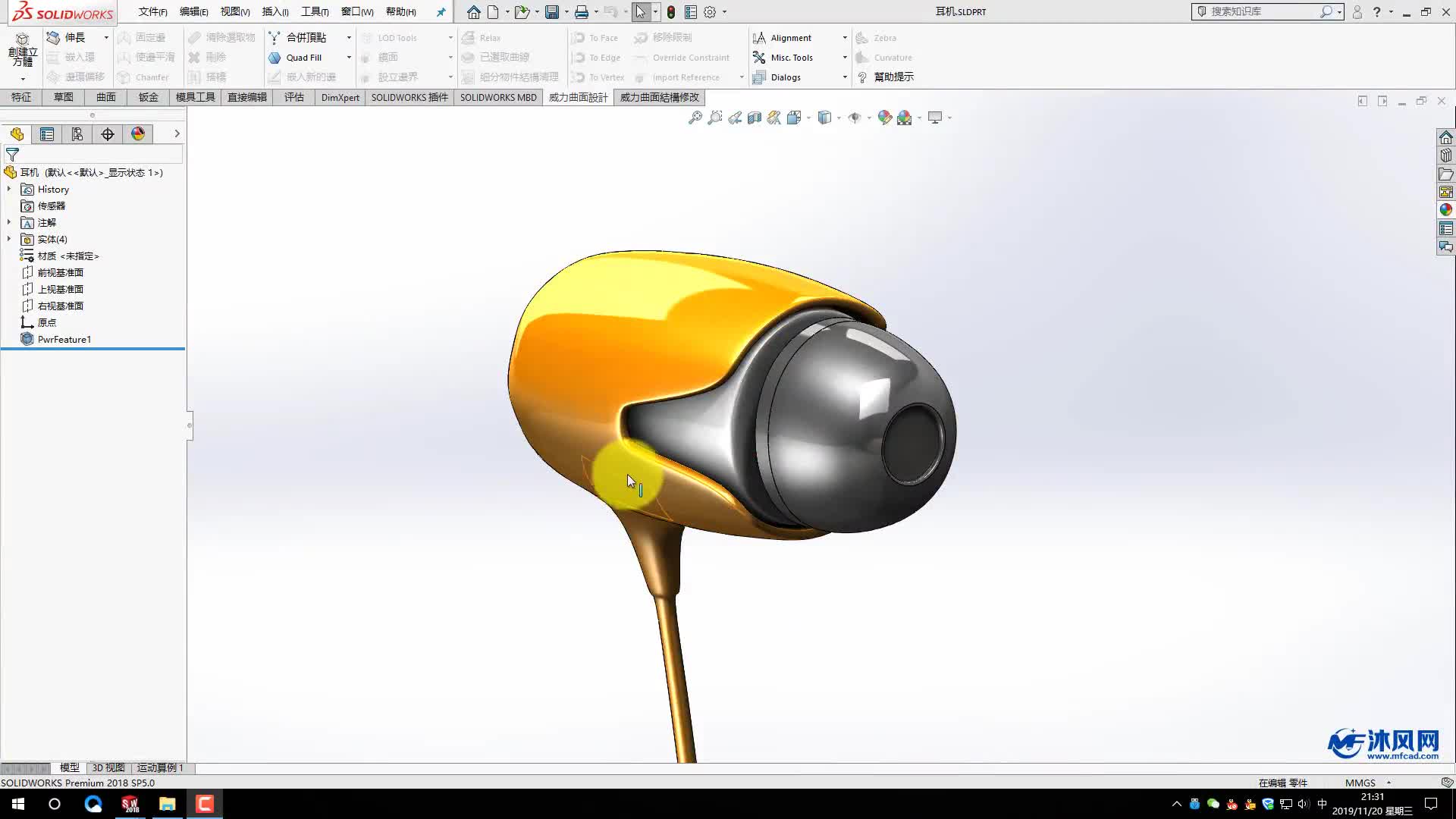Open View Orientation cube icon
Image resolution: width=1456 pixels, height=819 pixels.
click(x=793, y=118)
